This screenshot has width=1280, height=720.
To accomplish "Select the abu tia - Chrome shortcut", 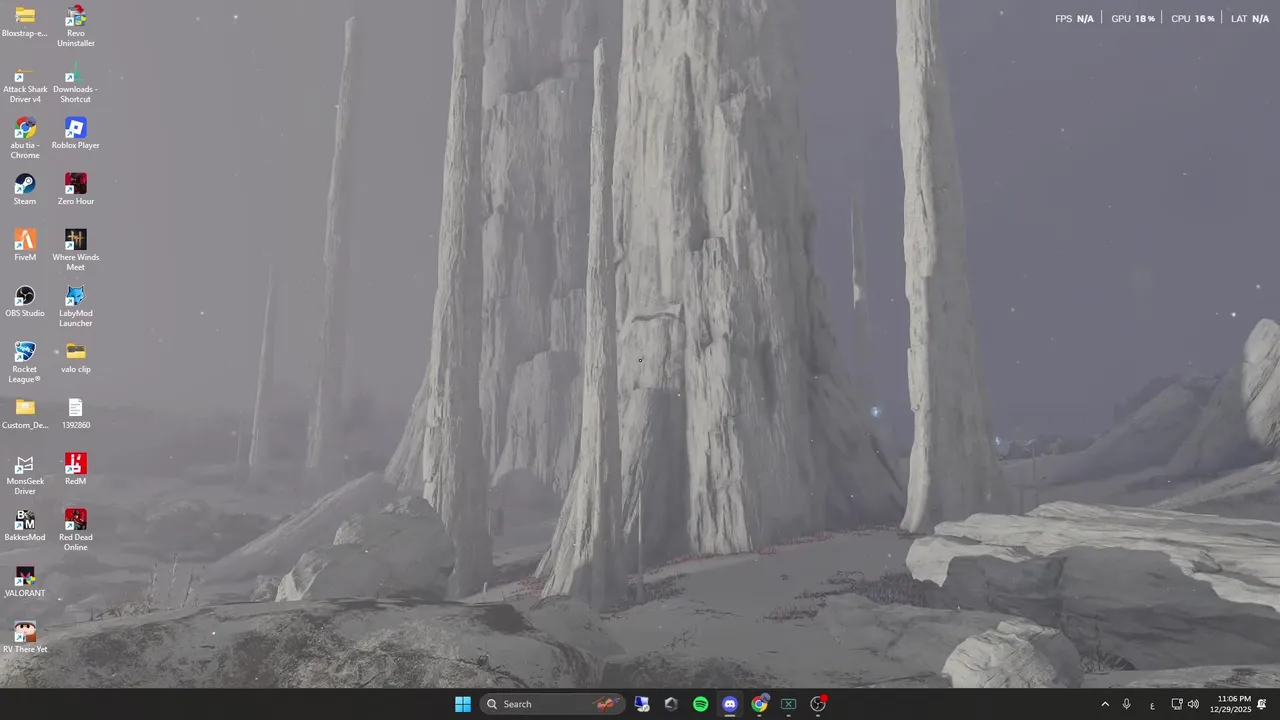I will pos(25,139).
